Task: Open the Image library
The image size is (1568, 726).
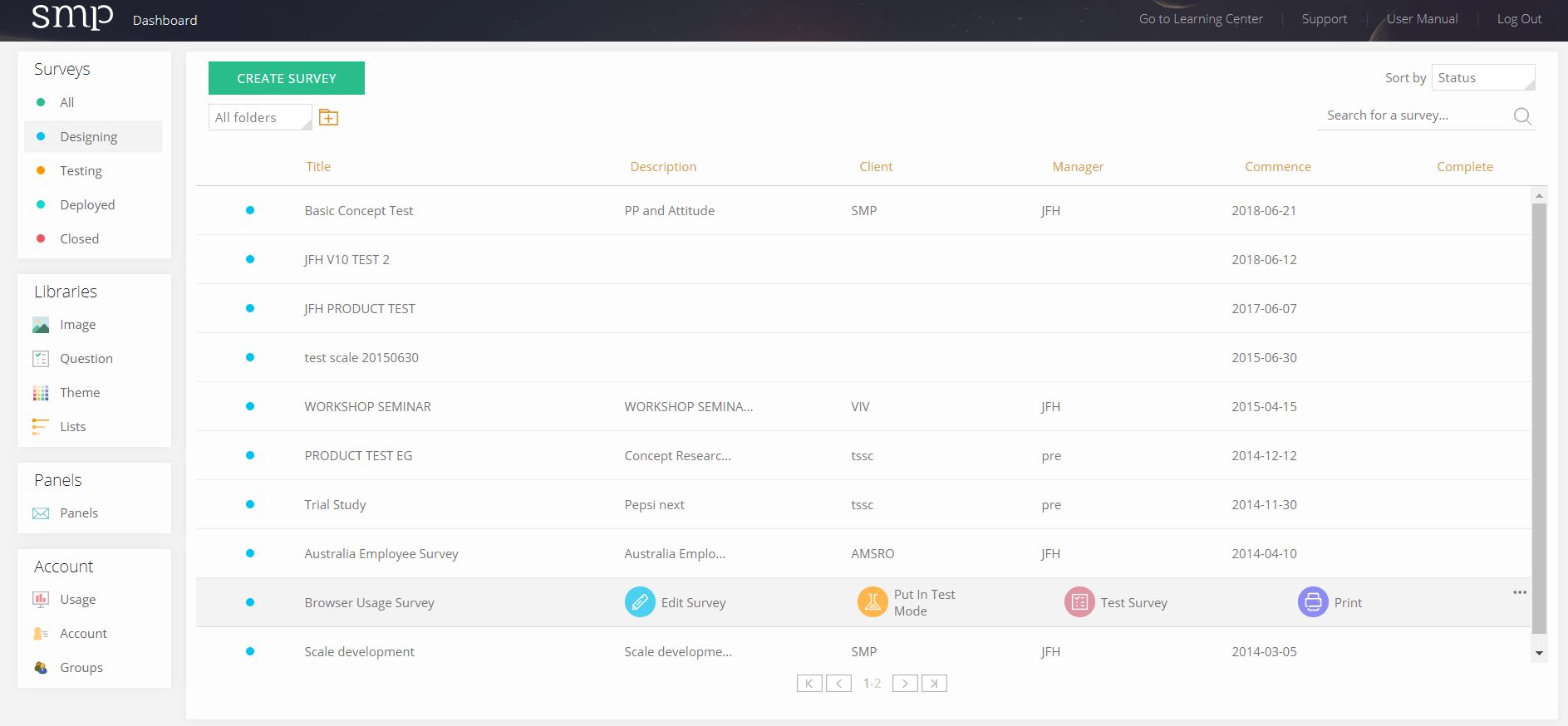Action: tap(77, 325)
